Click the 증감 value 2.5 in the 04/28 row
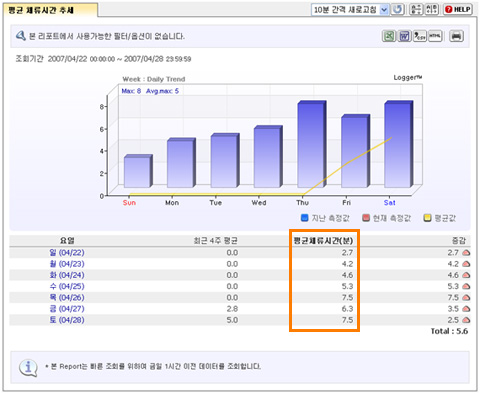 click(453, 320)
